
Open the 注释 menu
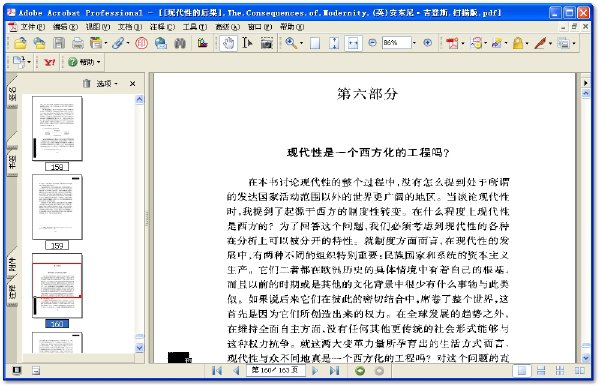coord(162,27)
